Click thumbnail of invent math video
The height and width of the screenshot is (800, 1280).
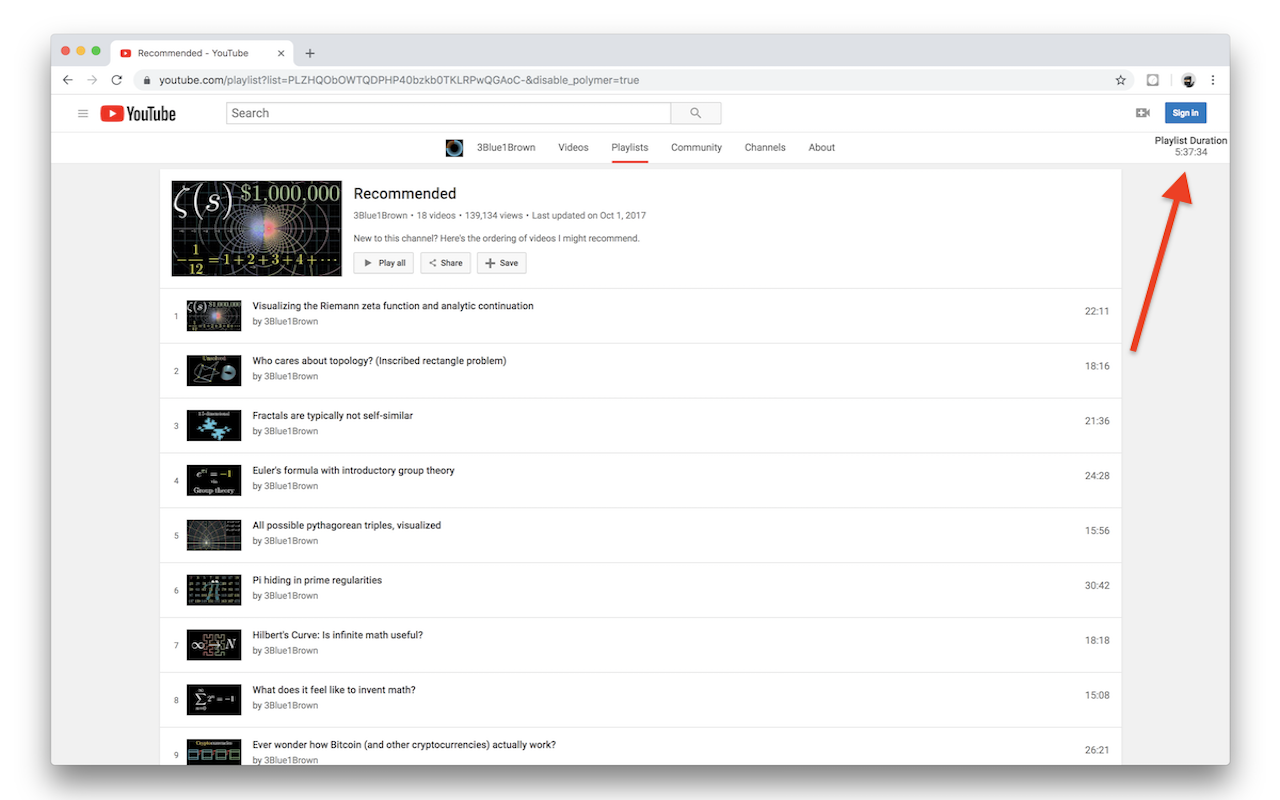click(214, 701)
